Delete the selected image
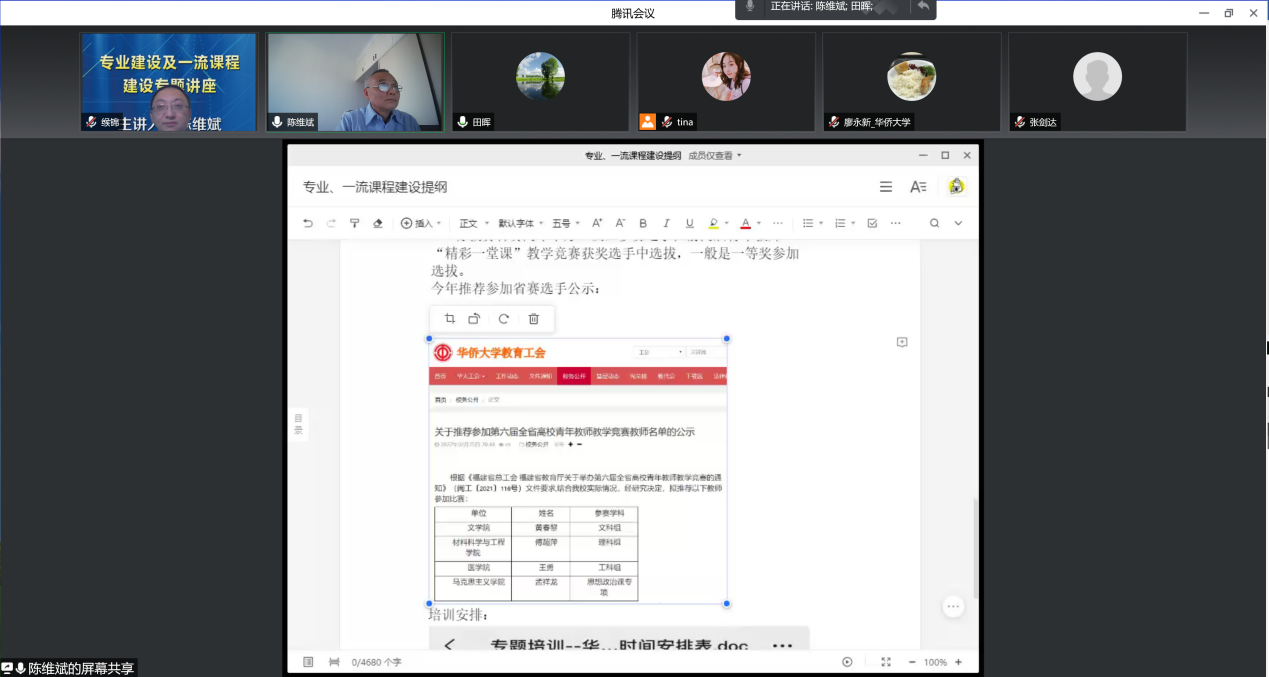The image size is (1269, 677). (x=534, y=319)
